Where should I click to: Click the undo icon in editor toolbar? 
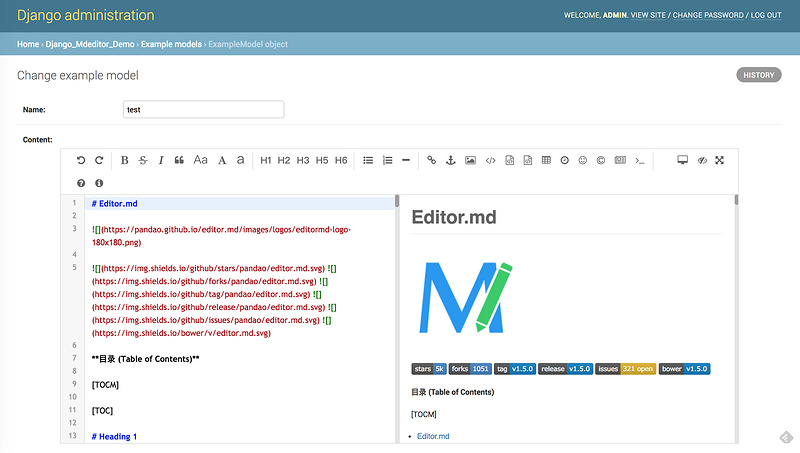coord(81,160)
